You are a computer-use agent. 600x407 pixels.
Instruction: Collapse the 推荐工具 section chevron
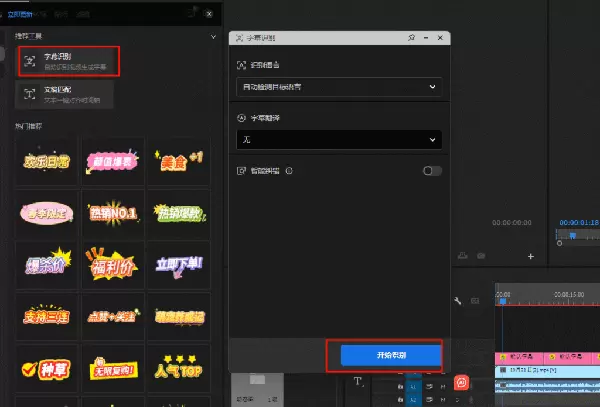pyautogui.click(x=214, y=36)
